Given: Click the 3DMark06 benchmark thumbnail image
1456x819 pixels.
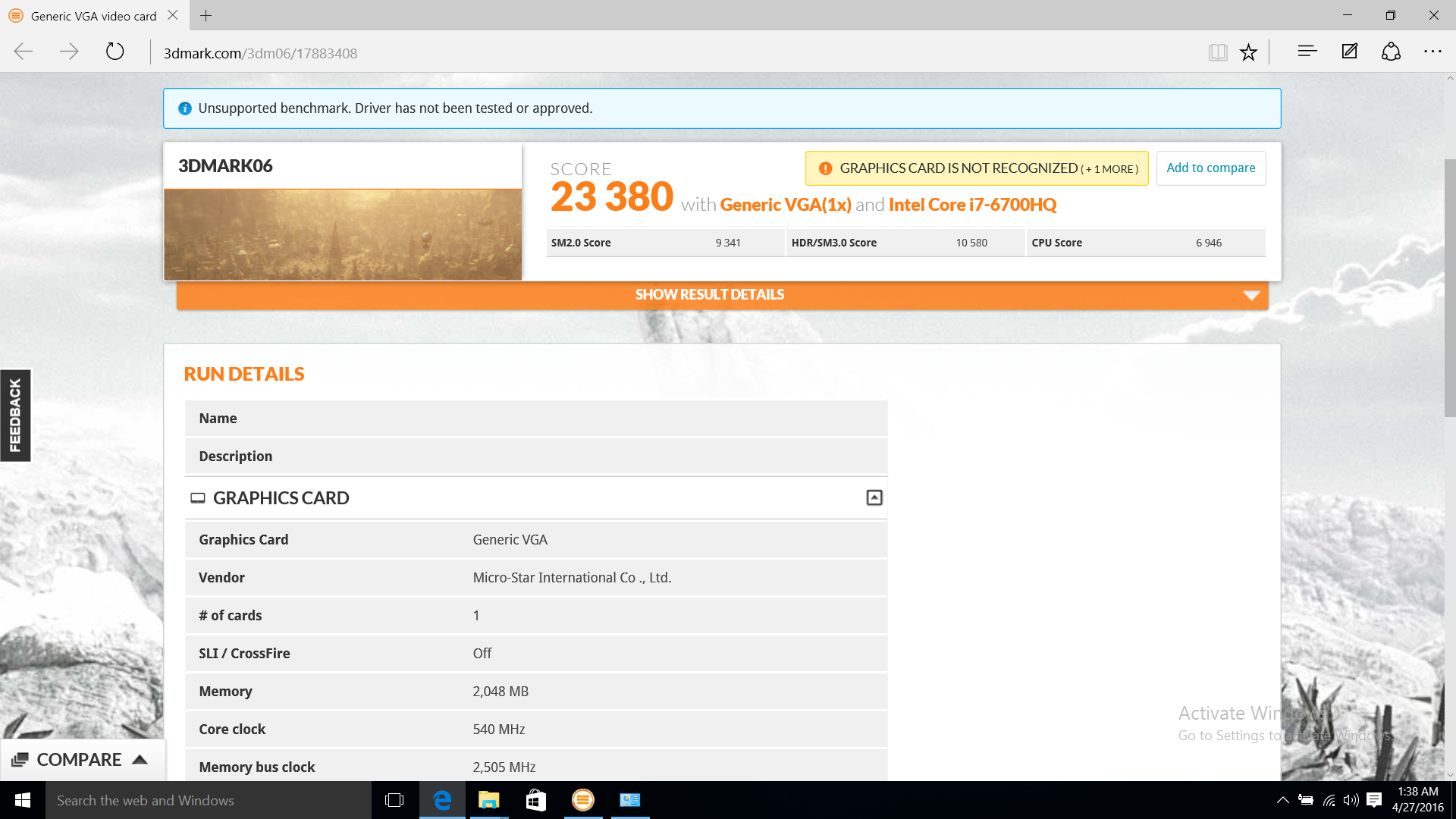Looking at the screenshot, I should click(343, 234).
